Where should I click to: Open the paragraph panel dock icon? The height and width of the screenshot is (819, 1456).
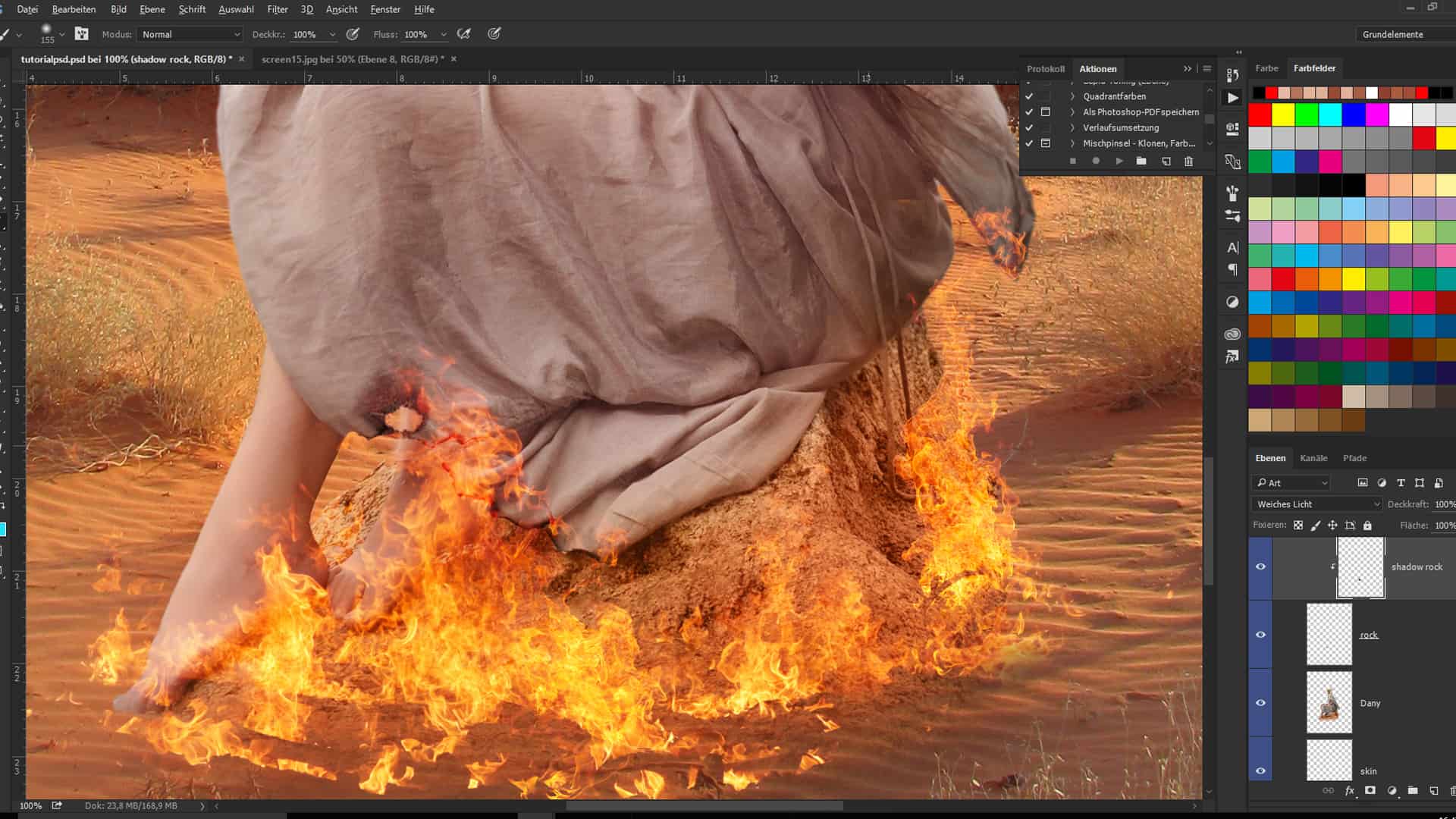pos(1233,269)
